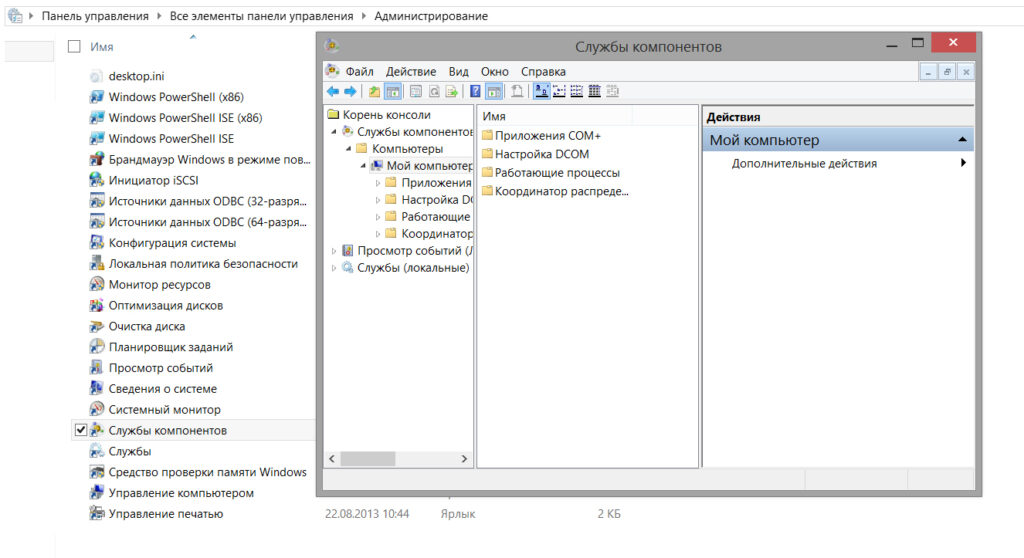Expand the Просмотр событий tree node

[x=334, y=251]
